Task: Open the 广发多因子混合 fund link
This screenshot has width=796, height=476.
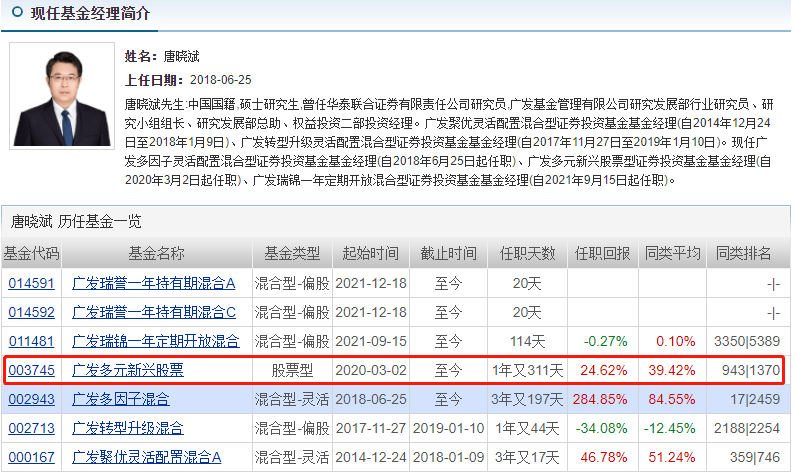Action: coord(121,399)
